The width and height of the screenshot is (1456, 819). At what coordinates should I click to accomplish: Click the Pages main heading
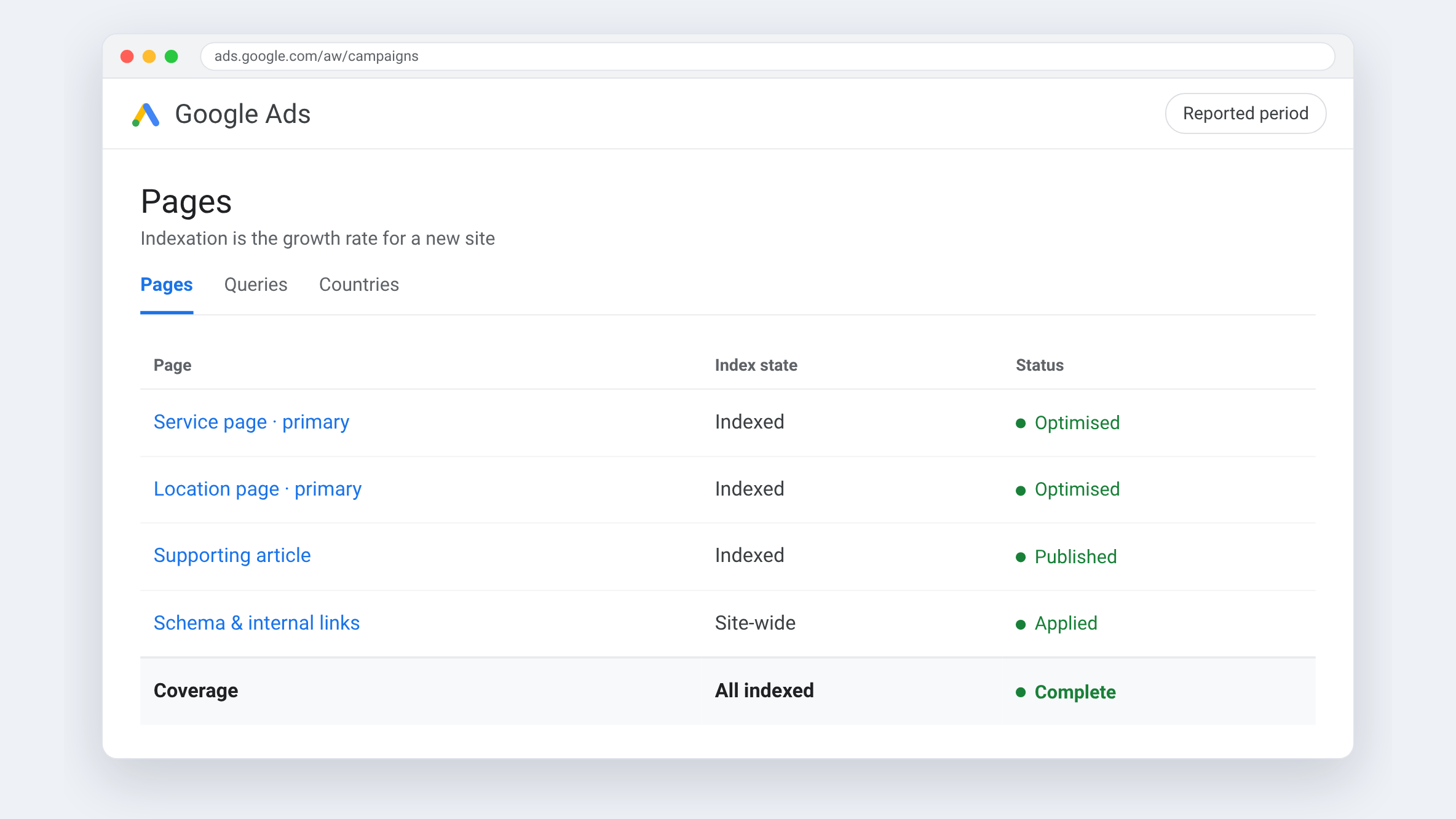click(186, 202)
